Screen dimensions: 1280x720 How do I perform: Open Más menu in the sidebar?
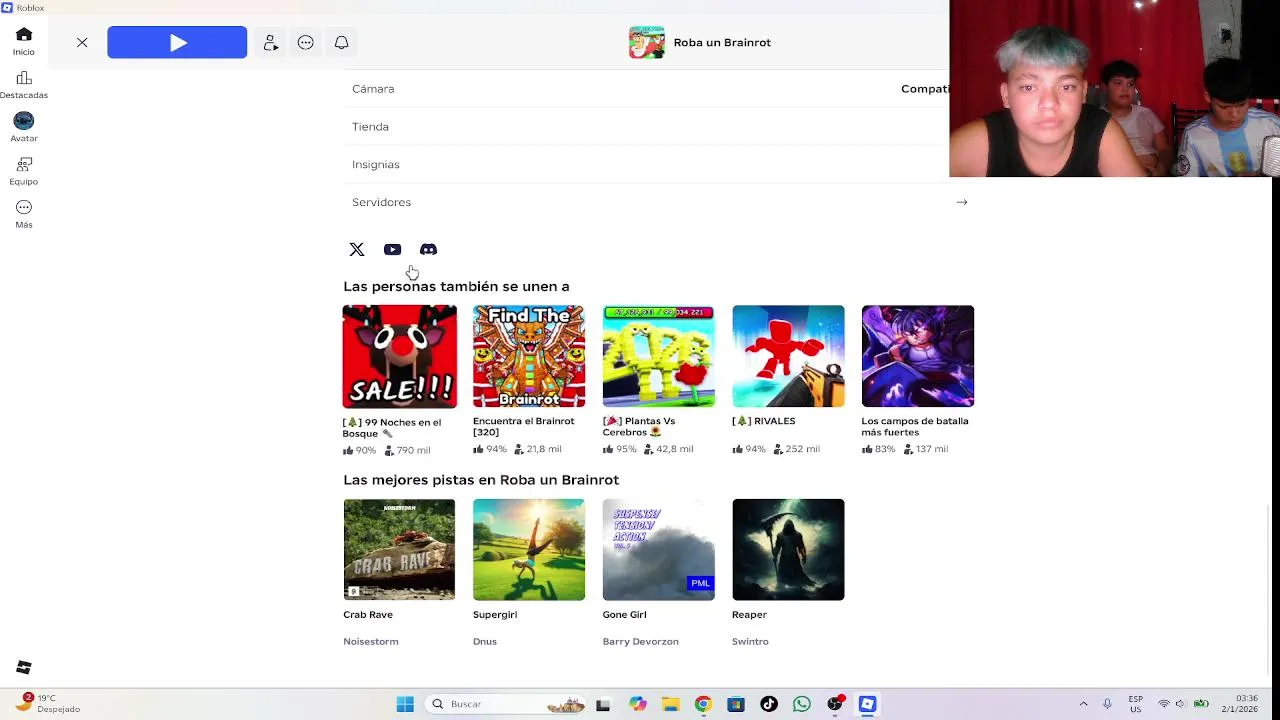click(24, 214)
